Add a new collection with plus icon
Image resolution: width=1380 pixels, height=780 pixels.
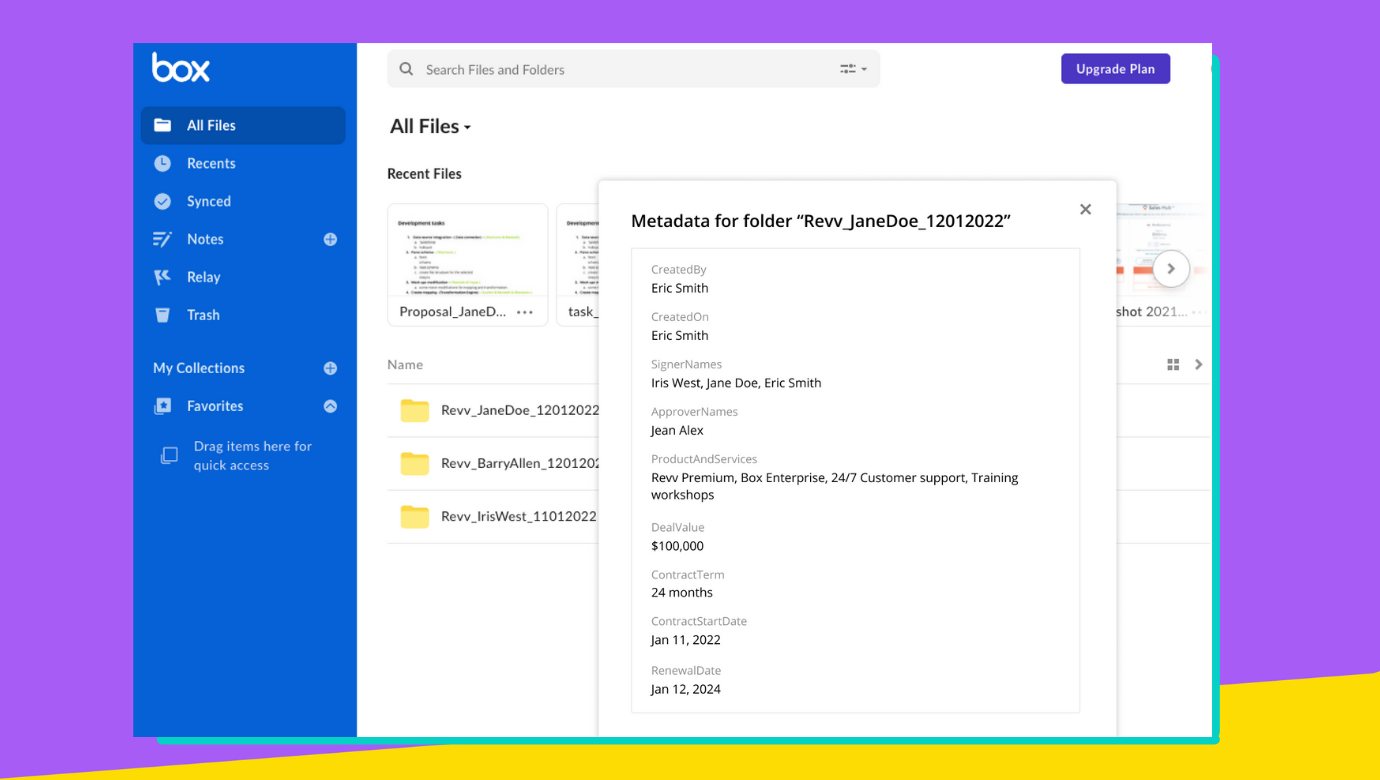point(330,368)
